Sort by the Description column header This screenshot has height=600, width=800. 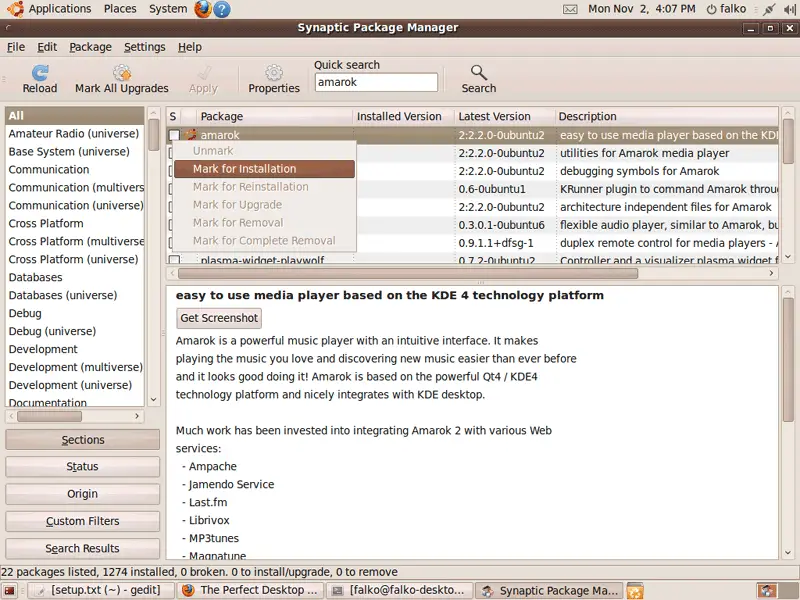pos(666,116)
